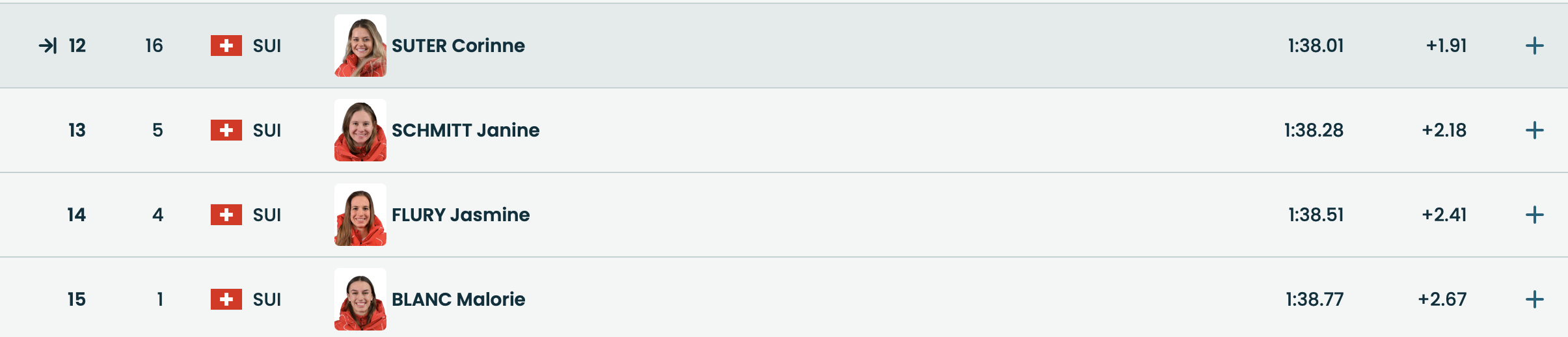Screen dimensions: 1568x337
Task: Click Swiss flag in Blanc's row
Action: pyautogui.click(x=226, y=299)
